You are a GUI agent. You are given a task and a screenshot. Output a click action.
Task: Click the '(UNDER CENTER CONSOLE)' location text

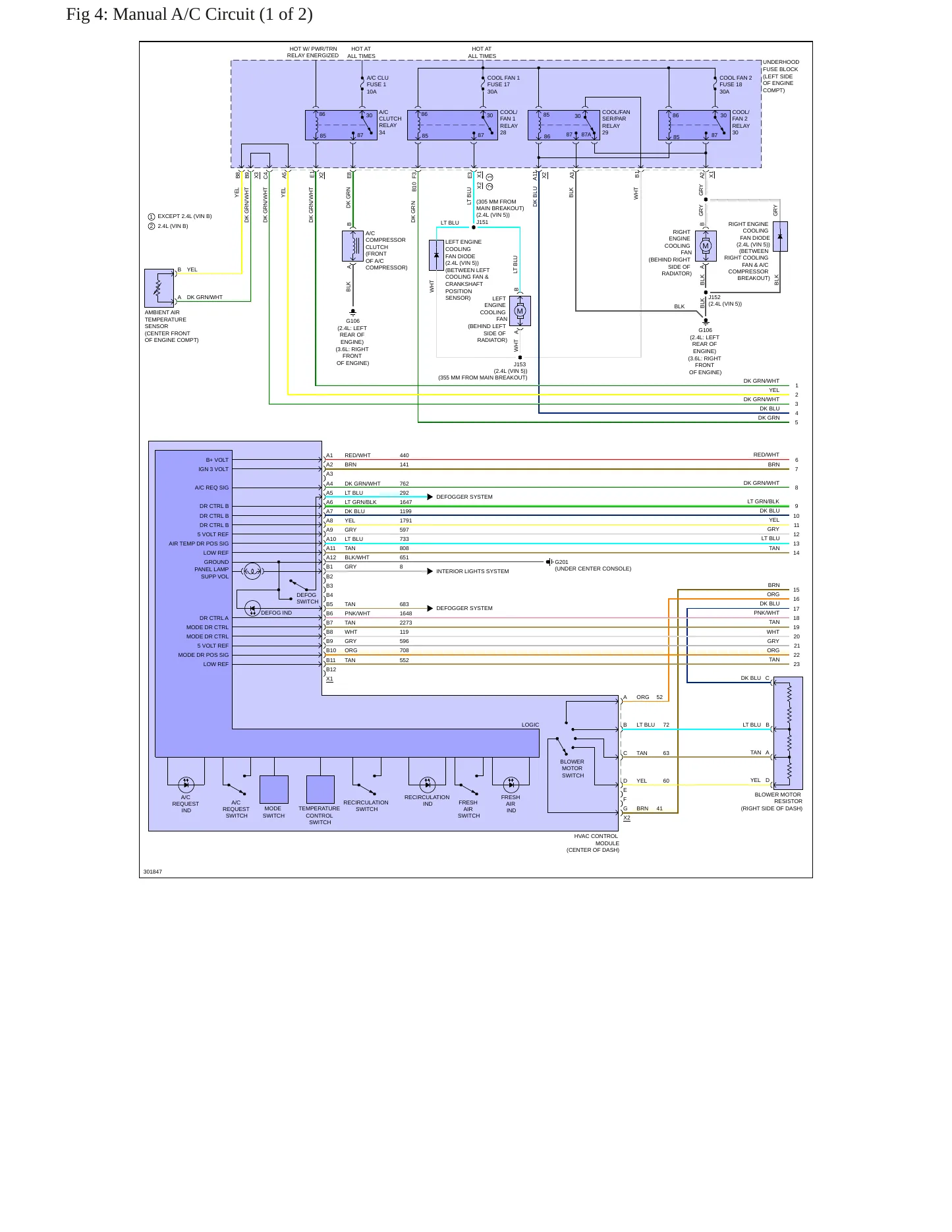click(x=593, y=569)
